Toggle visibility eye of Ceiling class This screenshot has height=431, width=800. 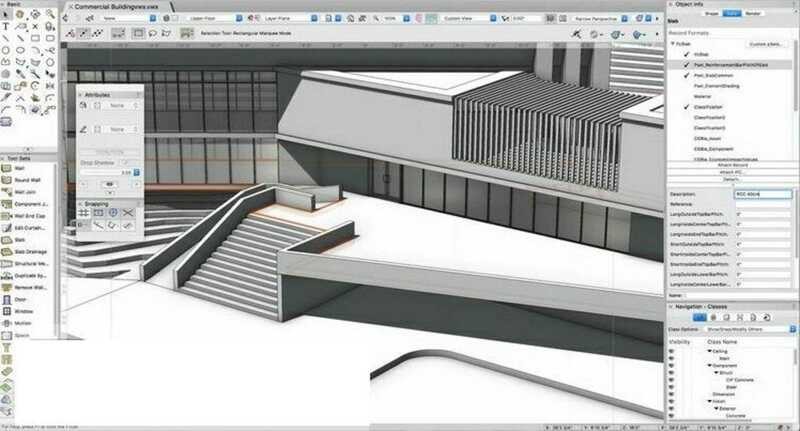coord(672,351)
